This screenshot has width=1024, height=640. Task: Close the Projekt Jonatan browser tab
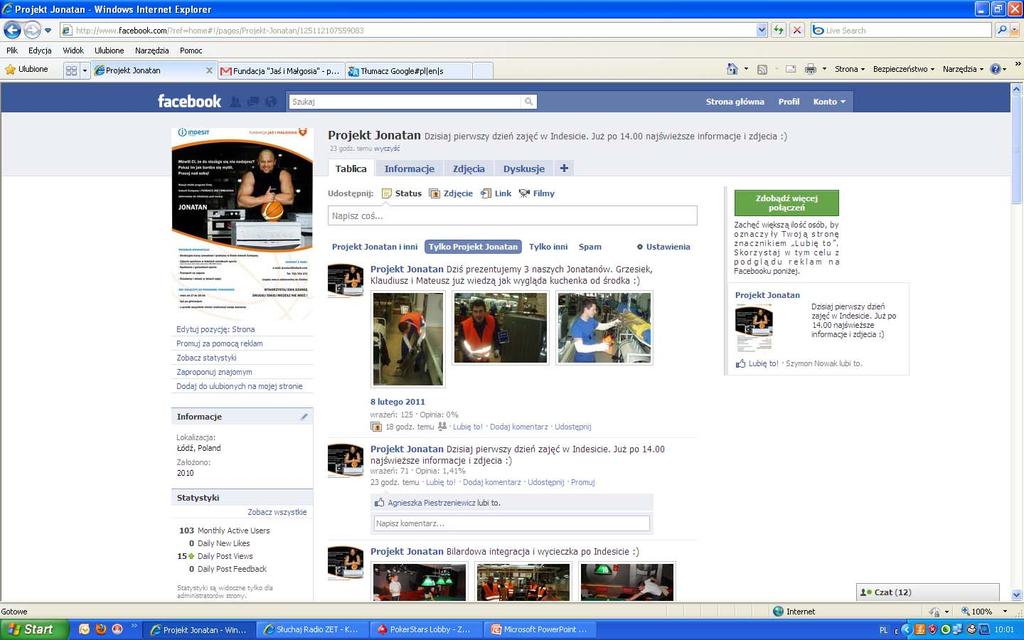209,71
